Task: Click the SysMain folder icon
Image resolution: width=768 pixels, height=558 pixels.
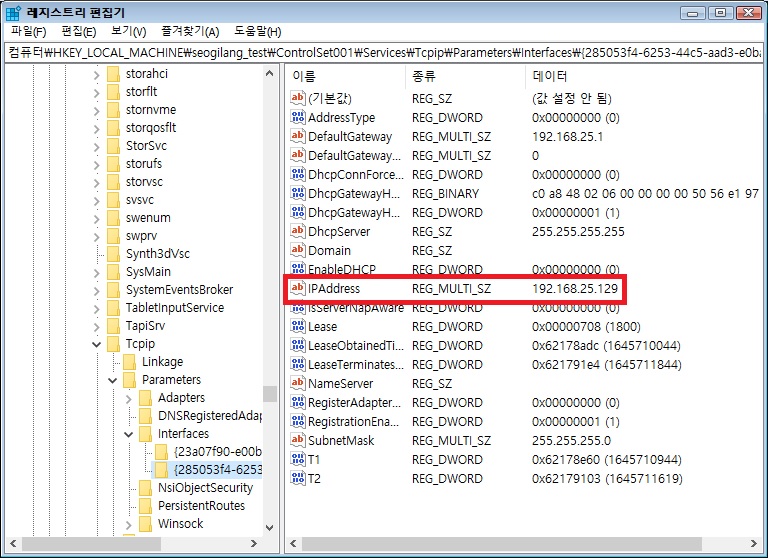Action: pos(113,272)
